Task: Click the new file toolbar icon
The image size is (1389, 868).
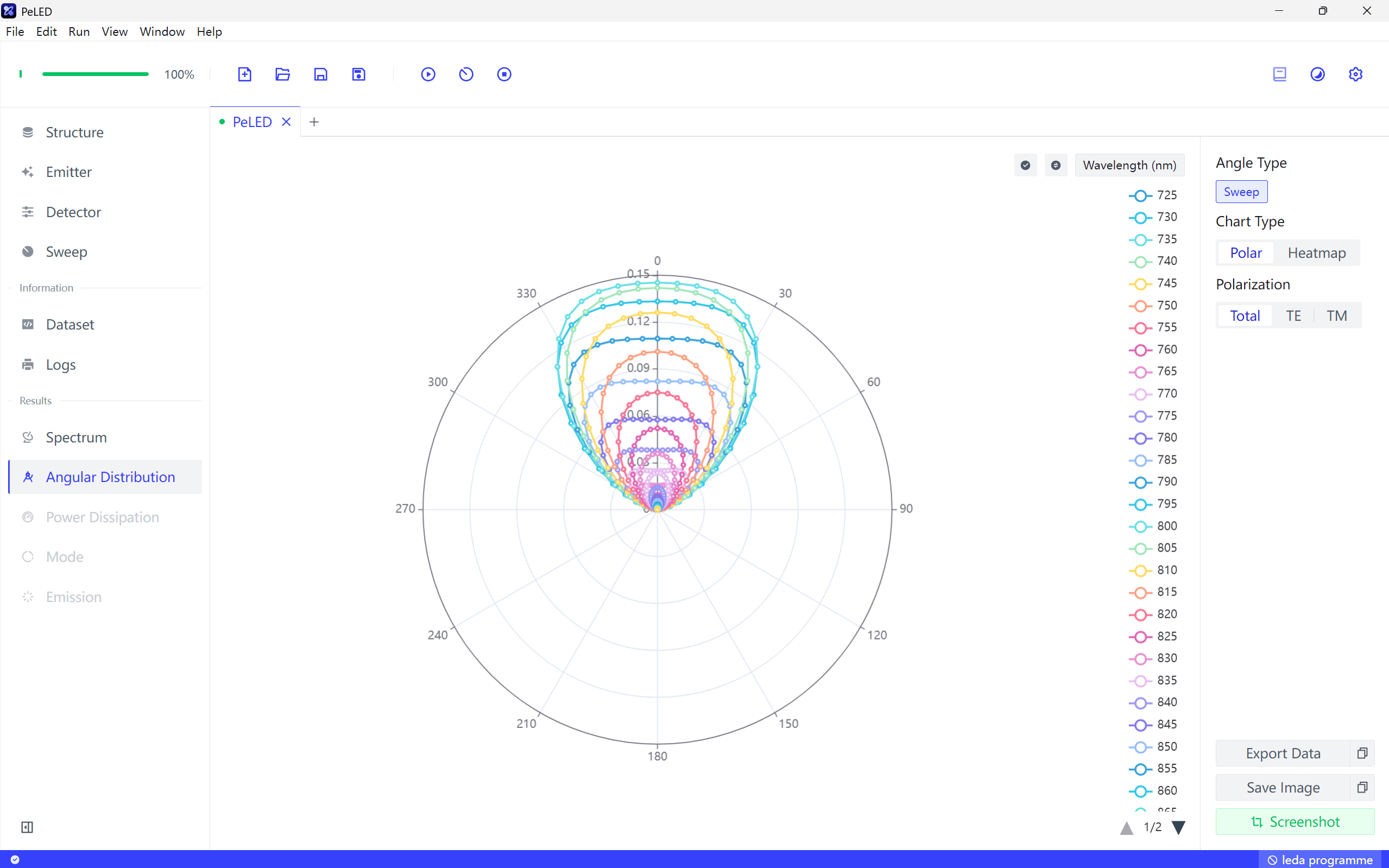Action: point(244,74)
